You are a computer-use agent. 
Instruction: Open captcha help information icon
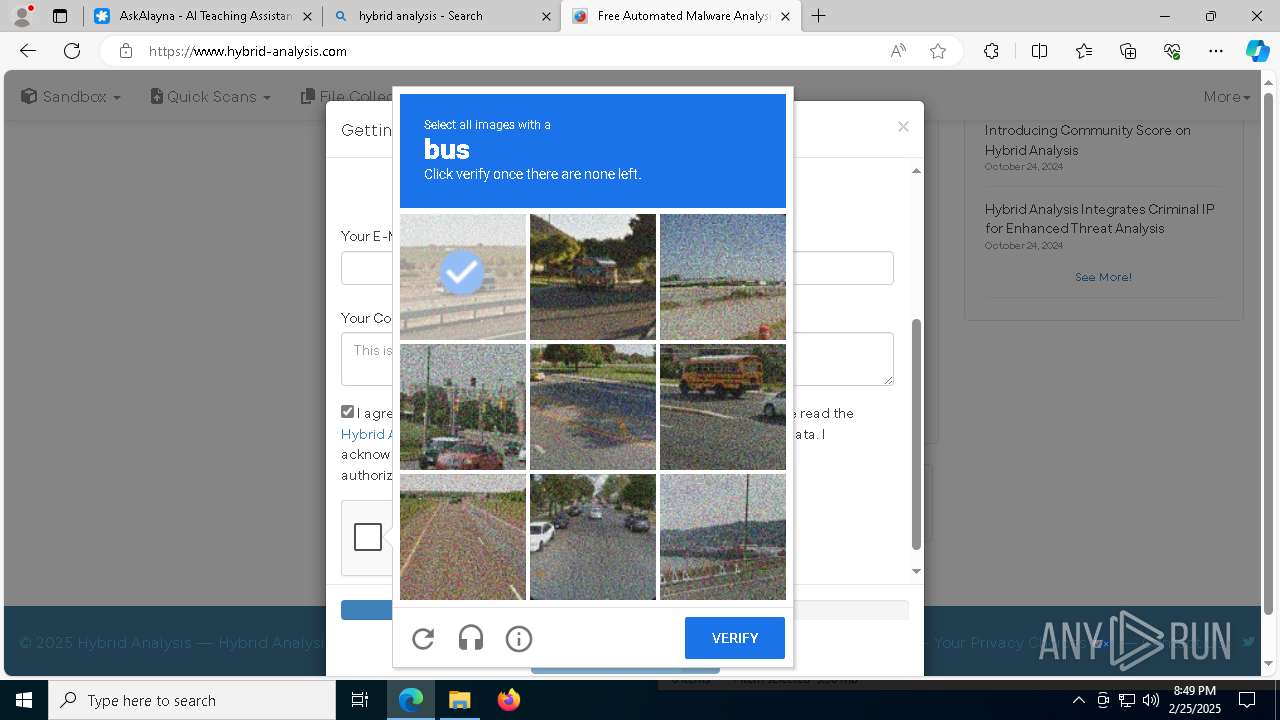click(x=519, y=638)
